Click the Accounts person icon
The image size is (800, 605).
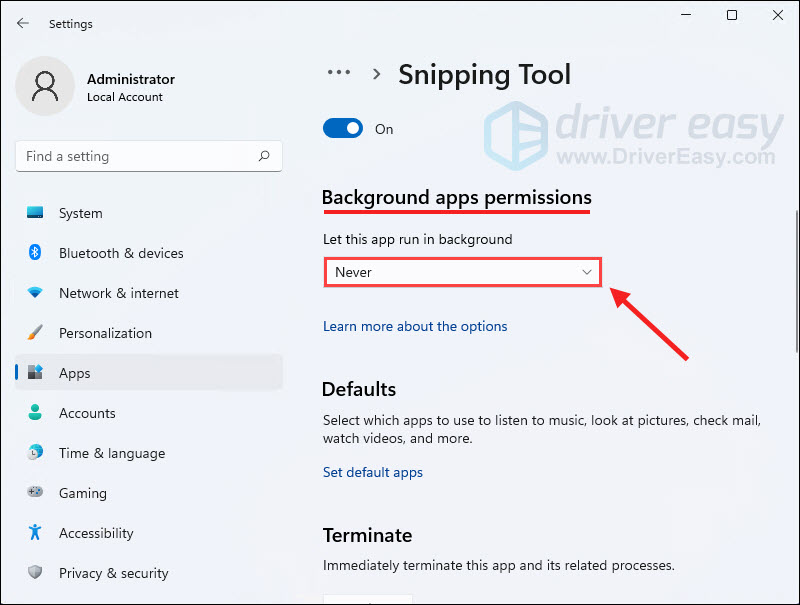(x=35, y=412)
